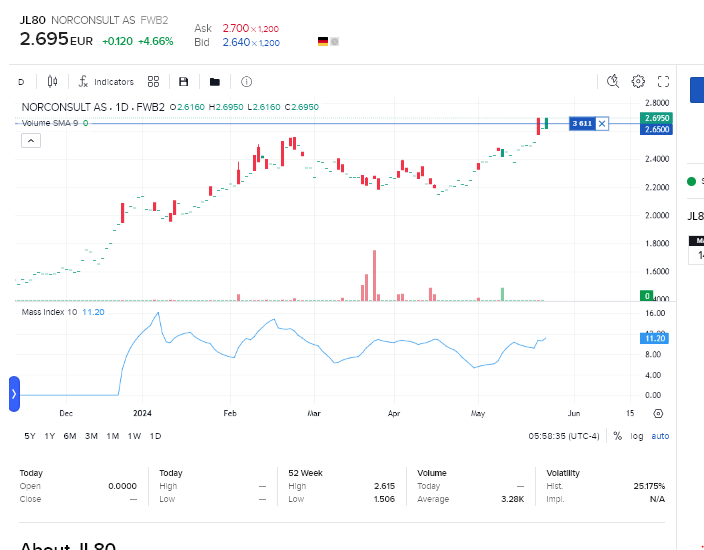This screenshot has height=550, width=704.
Task: Open chart settings gear icon
Action: click(x=638, y=81)
